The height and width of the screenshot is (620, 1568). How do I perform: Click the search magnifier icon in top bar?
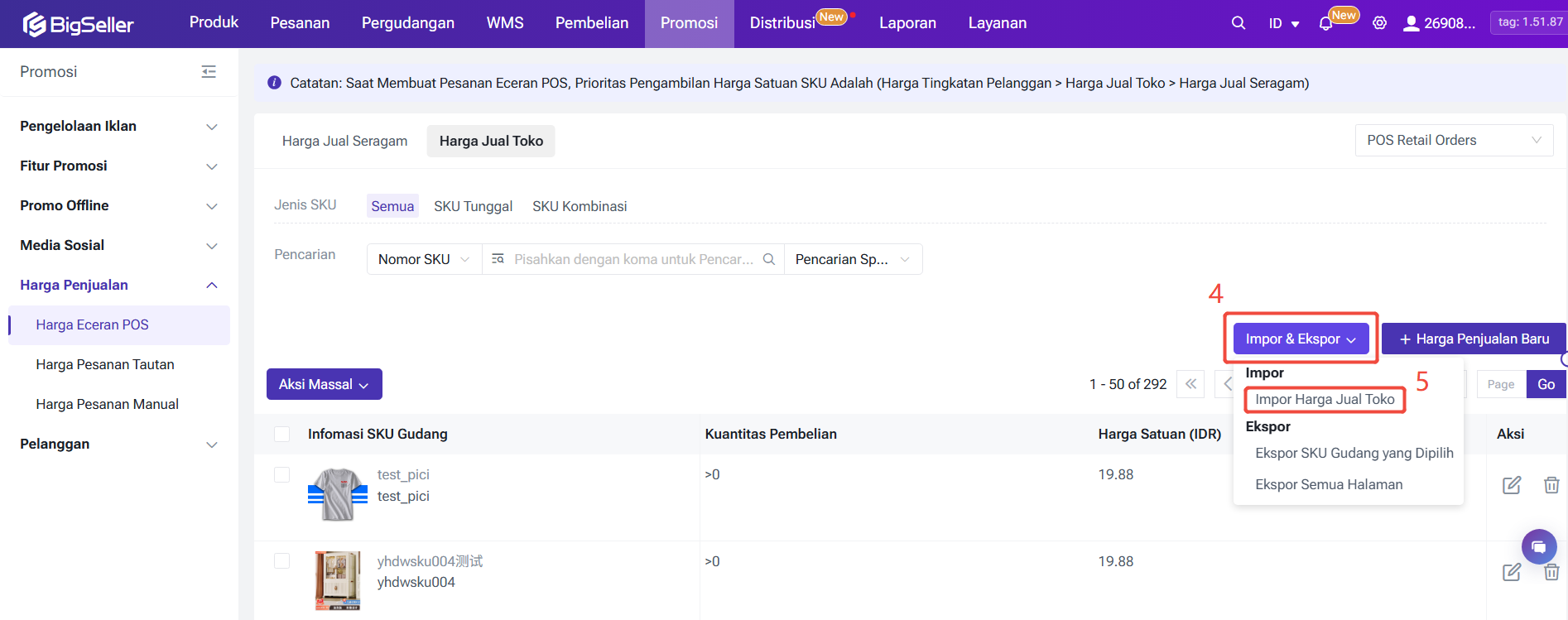(1238, 23)
